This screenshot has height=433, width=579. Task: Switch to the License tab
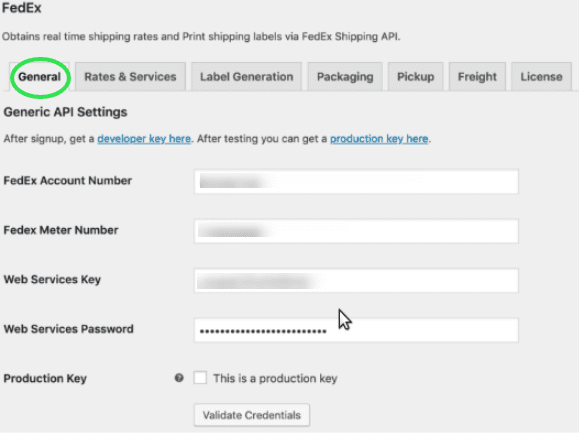coord(542,77)
